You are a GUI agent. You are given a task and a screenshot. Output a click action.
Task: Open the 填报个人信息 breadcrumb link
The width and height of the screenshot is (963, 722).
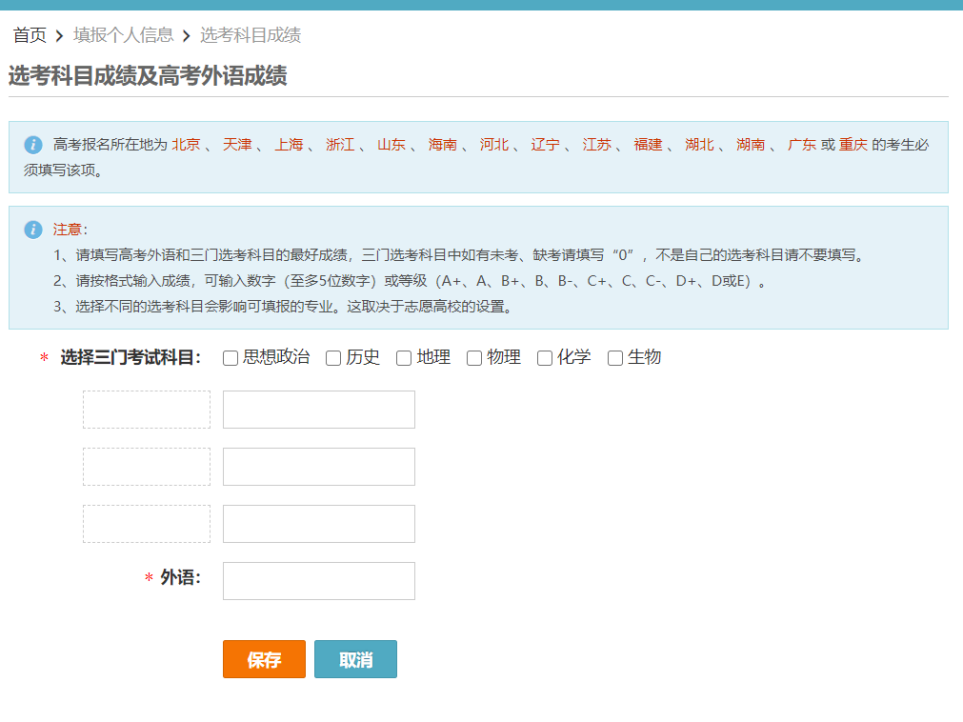click(123, 36)
